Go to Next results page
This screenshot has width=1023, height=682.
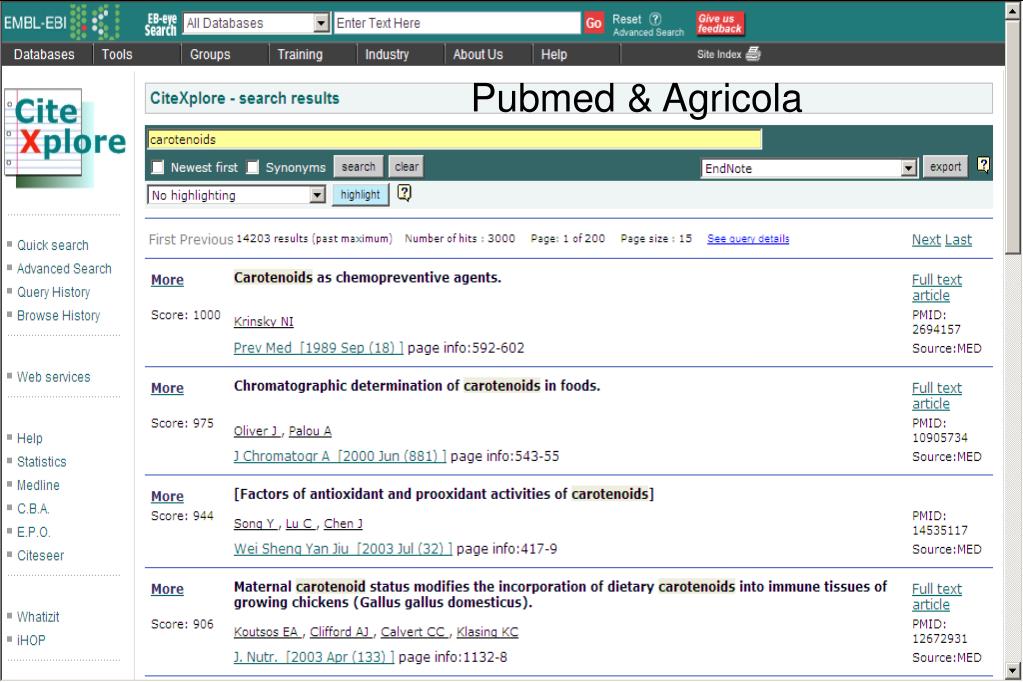pyautogui.click(x=926, y=240)
